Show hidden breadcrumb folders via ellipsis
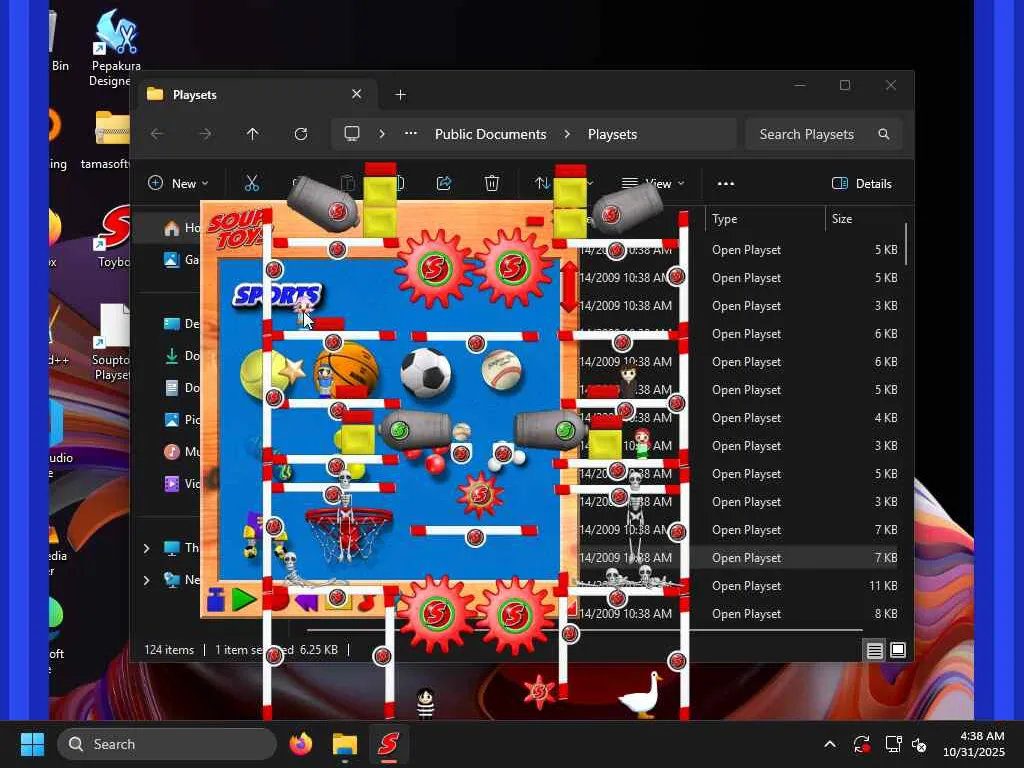This screenshot has height=768, width=1024. coord(411,134)
